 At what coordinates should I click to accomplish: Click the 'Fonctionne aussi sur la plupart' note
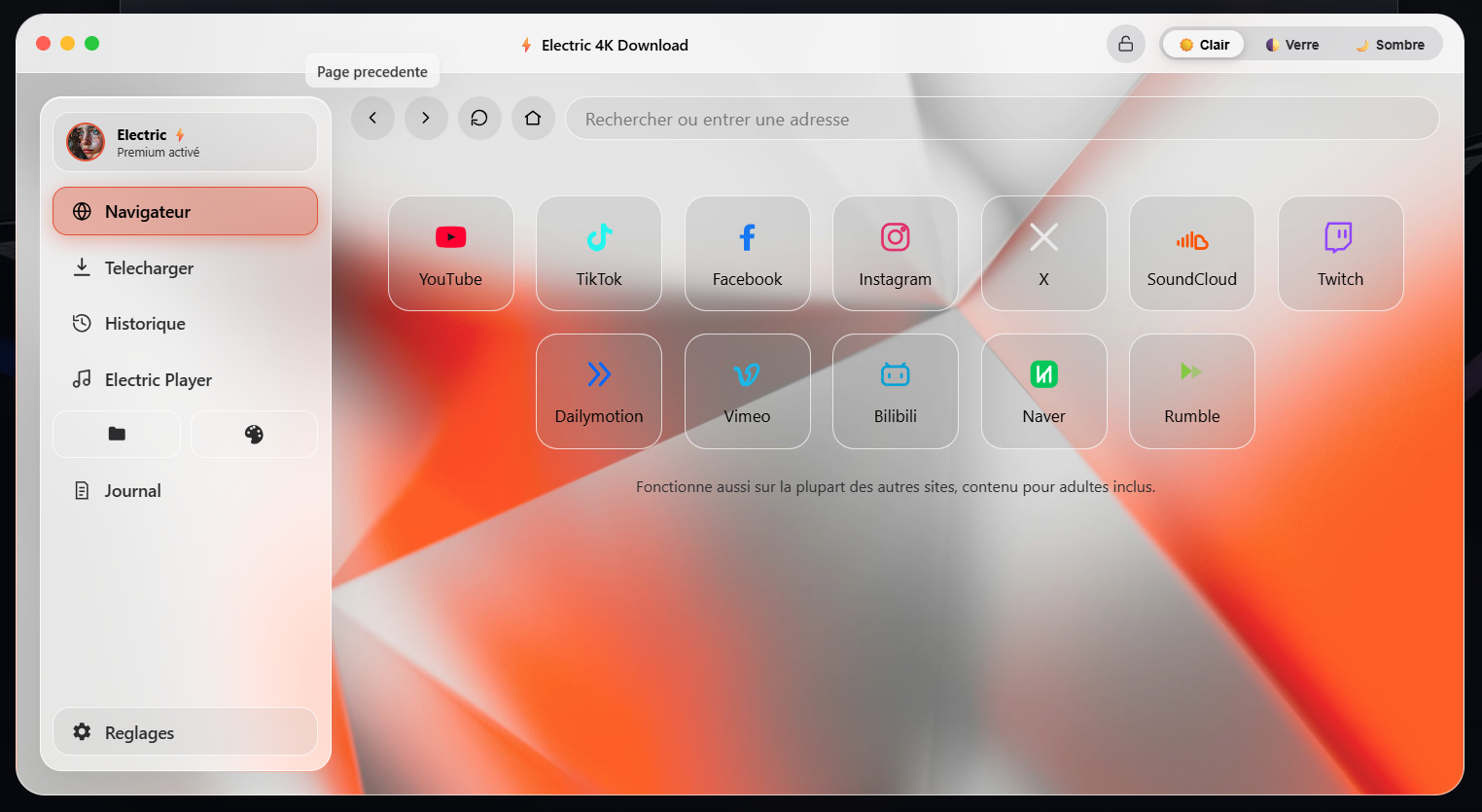896,486
